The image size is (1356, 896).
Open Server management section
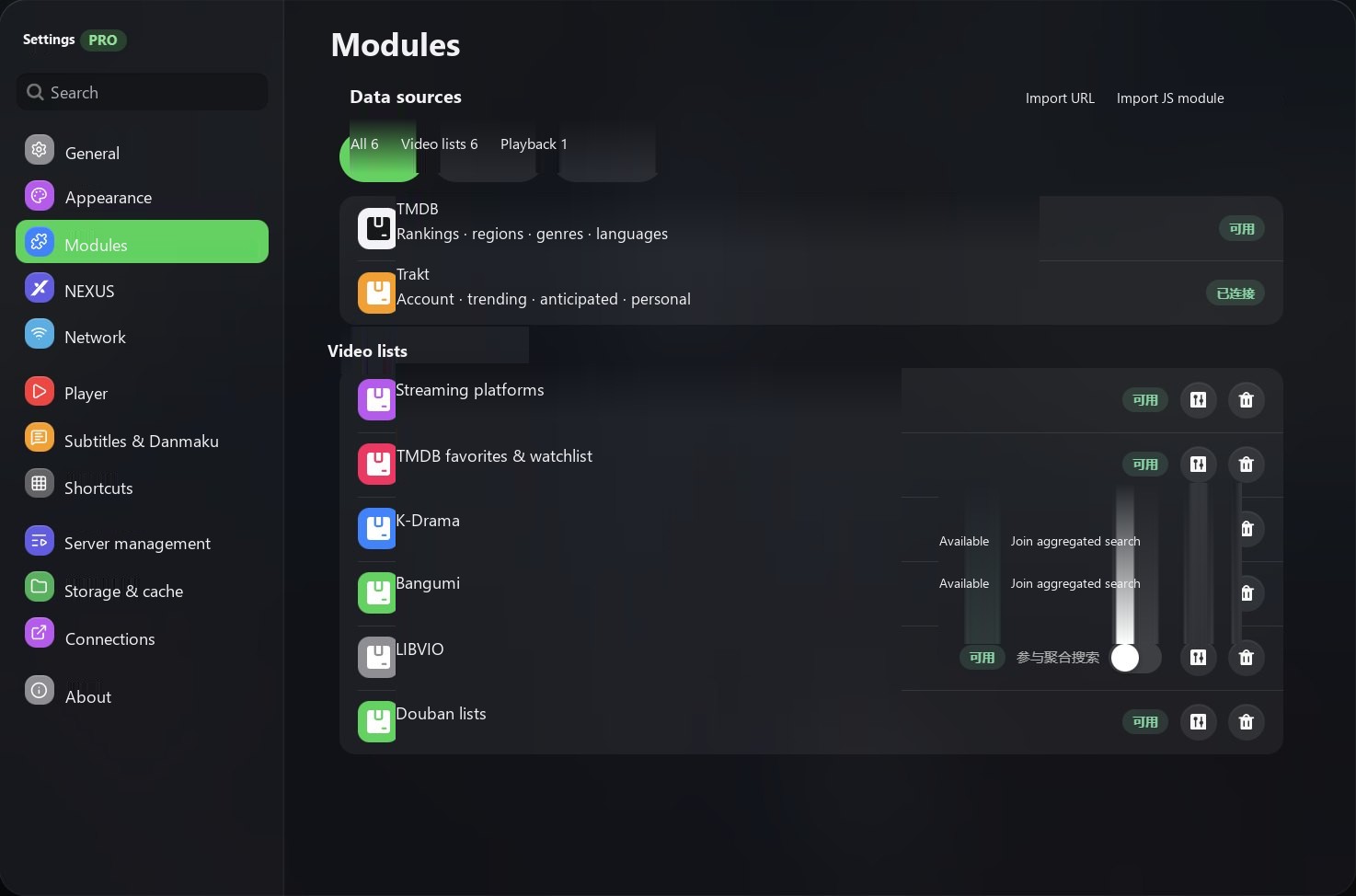click(142, 543)
